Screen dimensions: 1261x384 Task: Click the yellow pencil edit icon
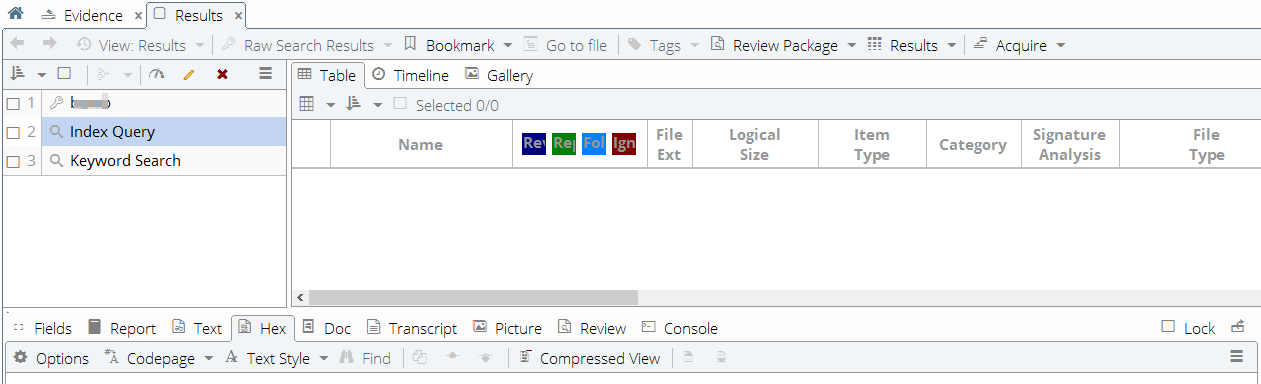tap(188, 74)
